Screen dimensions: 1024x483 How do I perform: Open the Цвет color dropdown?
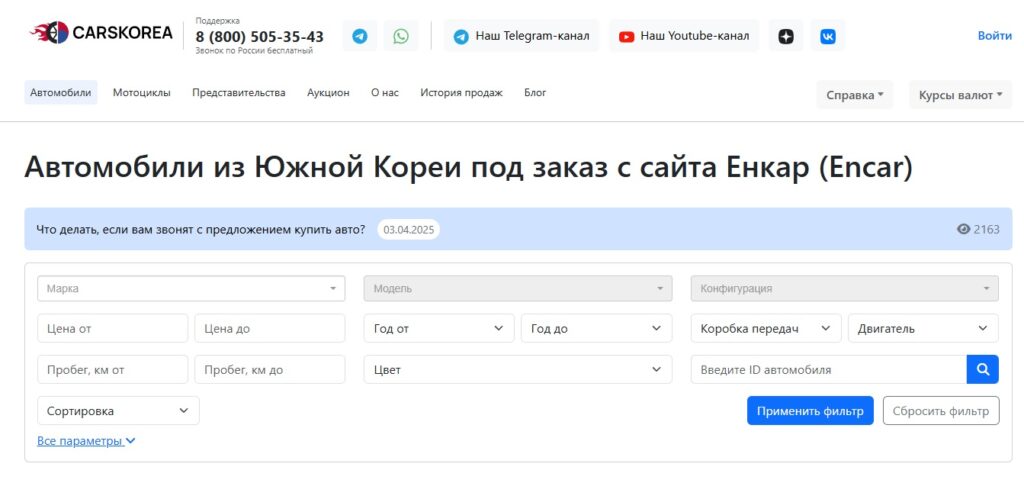pyautogui.click(x=518, y=369)
